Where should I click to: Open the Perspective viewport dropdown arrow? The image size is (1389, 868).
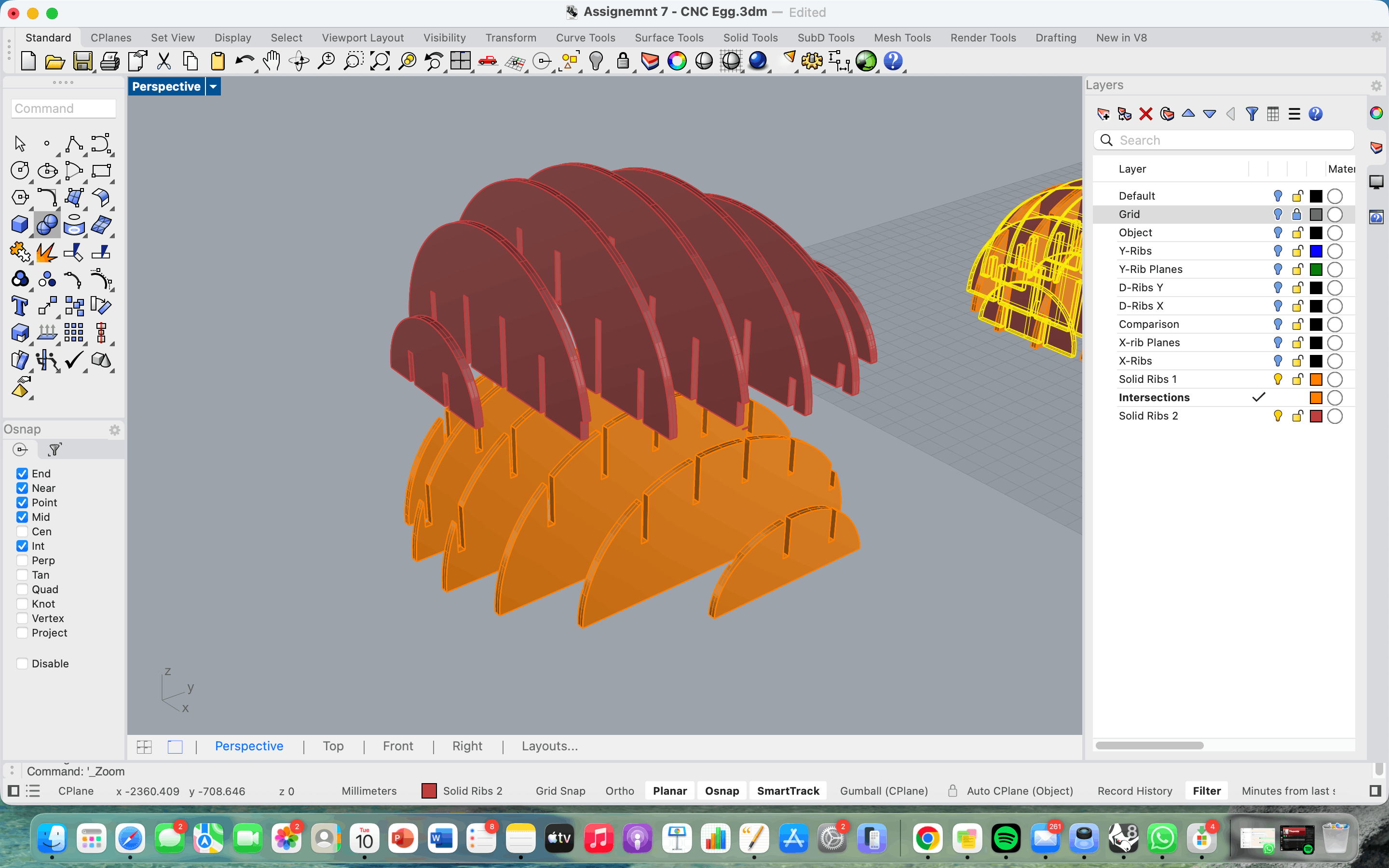tap(213, 87)
